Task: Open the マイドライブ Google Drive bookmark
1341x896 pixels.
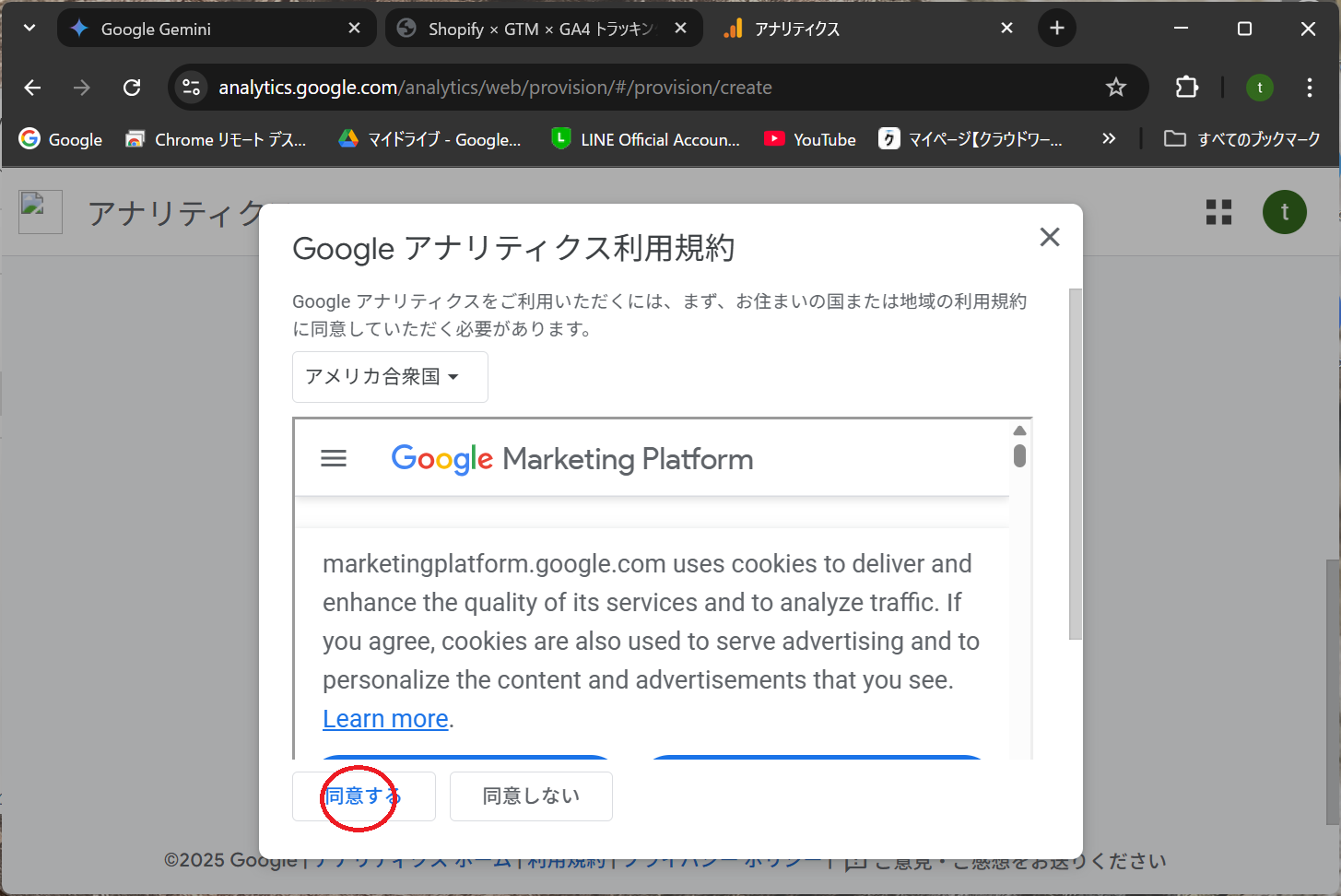Action: tap(429, 139)
